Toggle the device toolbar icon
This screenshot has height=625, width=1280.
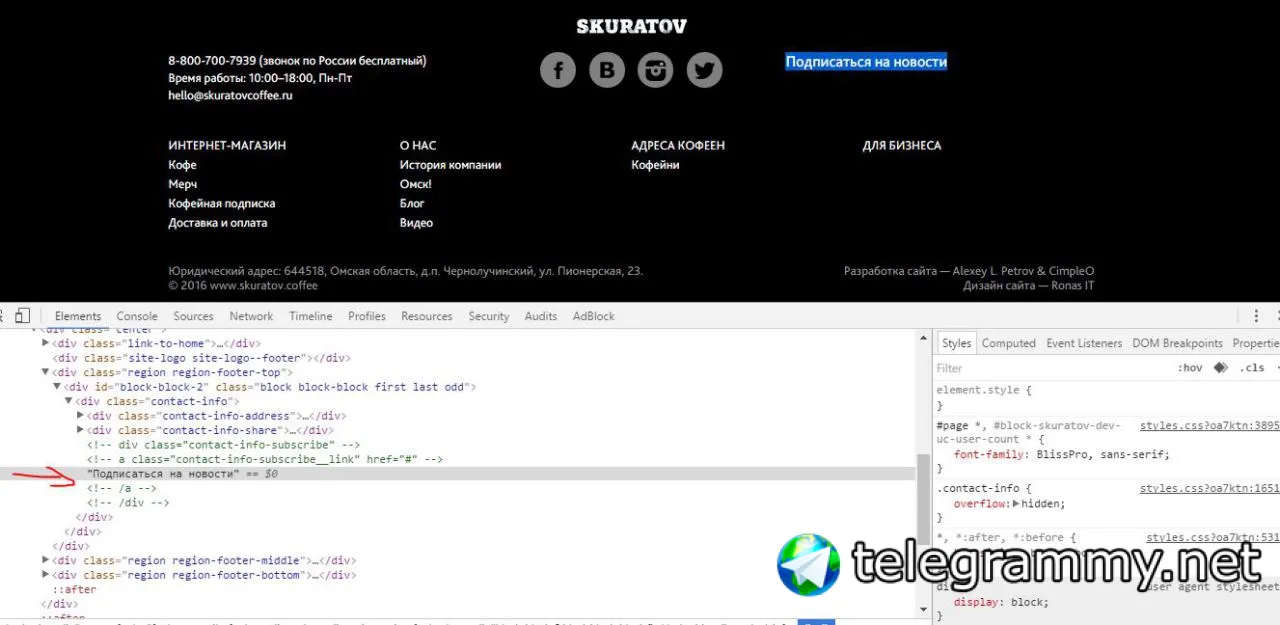tap(23, 316)
